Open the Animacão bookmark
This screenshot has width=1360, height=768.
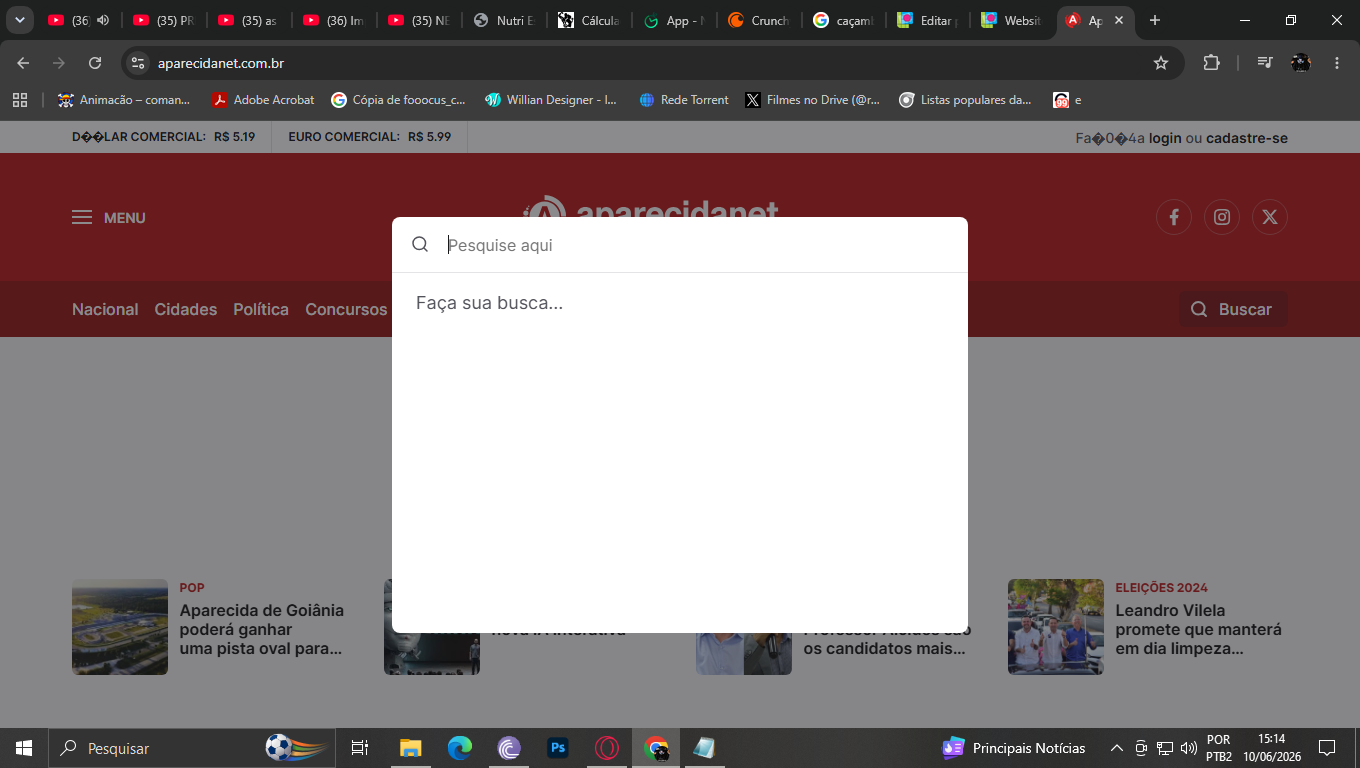(x=124, y=100)
